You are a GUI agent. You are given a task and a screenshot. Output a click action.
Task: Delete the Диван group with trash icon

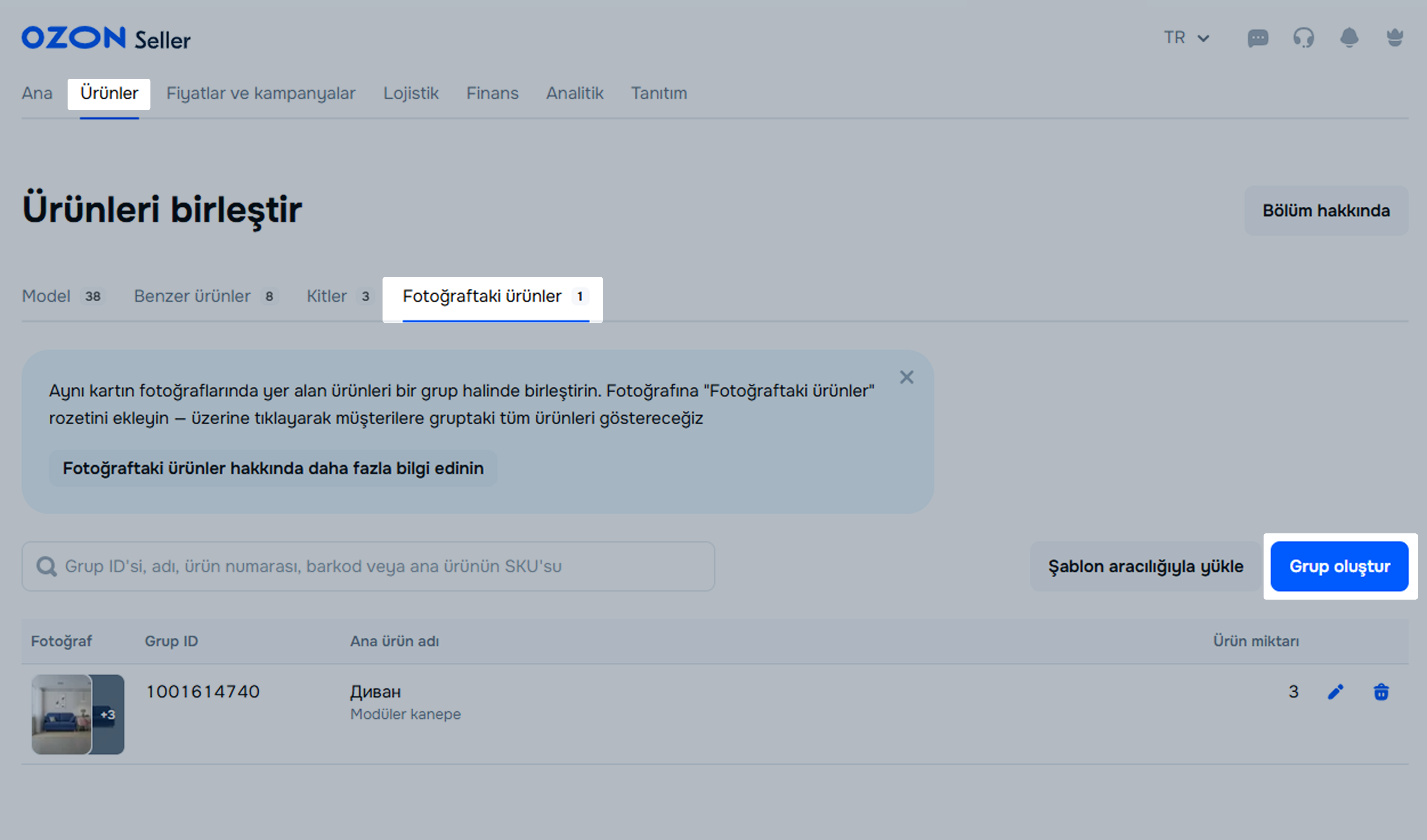pos(1381,692)
